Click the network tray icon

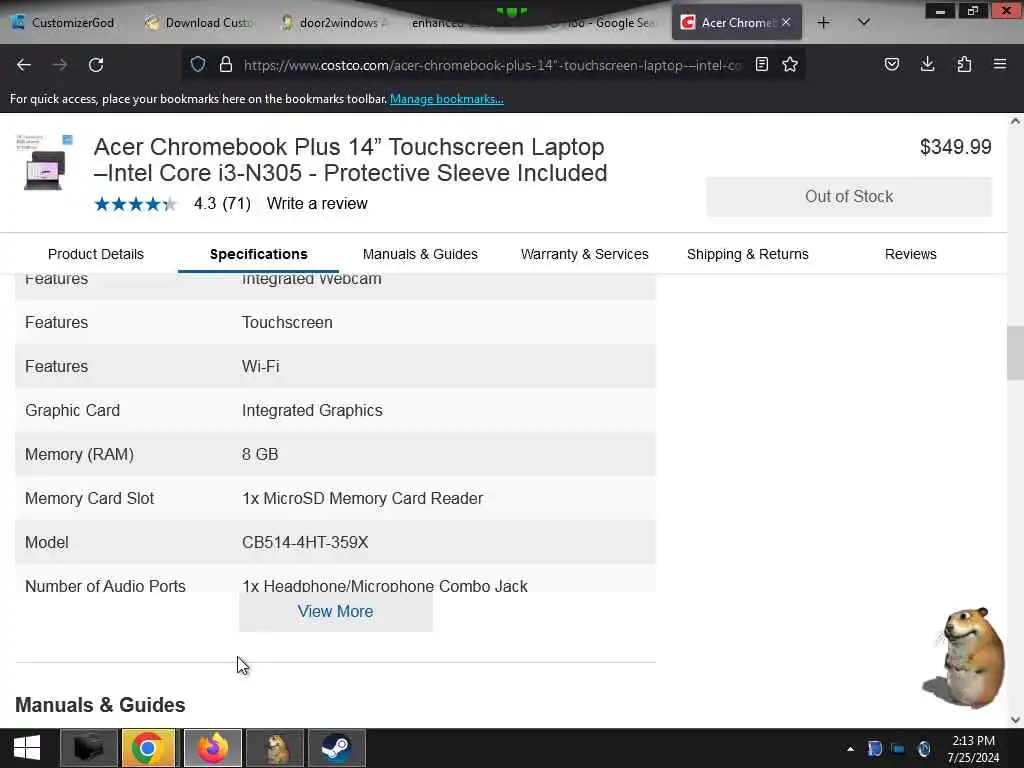(x=899, y=749)
